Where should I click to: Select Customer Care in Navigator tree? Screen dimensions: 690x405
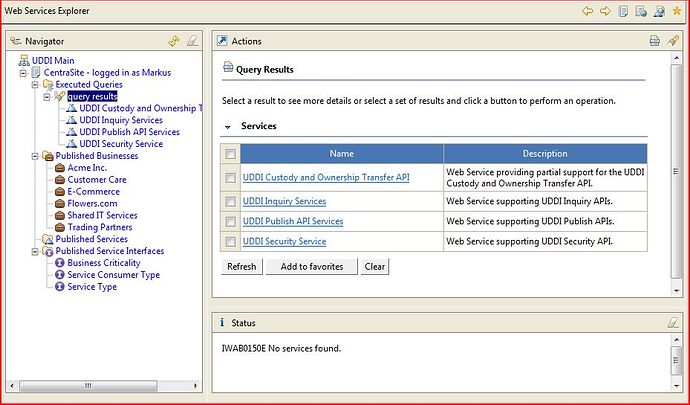pyautogui.click(x=97, y=180)
